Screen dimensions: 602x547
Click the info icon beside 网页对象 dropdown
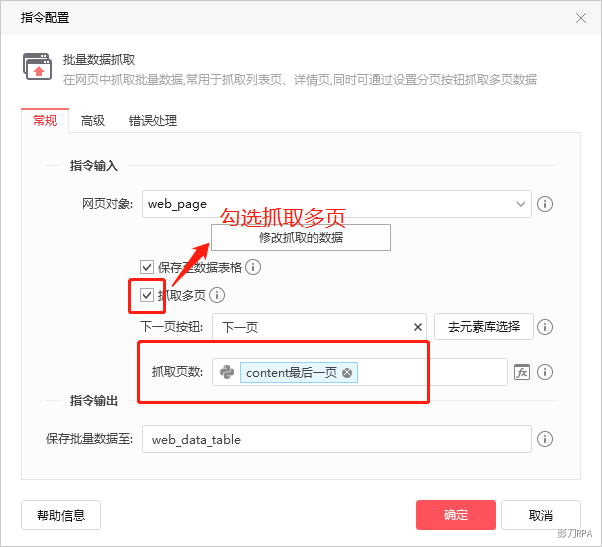click(545, 204)
